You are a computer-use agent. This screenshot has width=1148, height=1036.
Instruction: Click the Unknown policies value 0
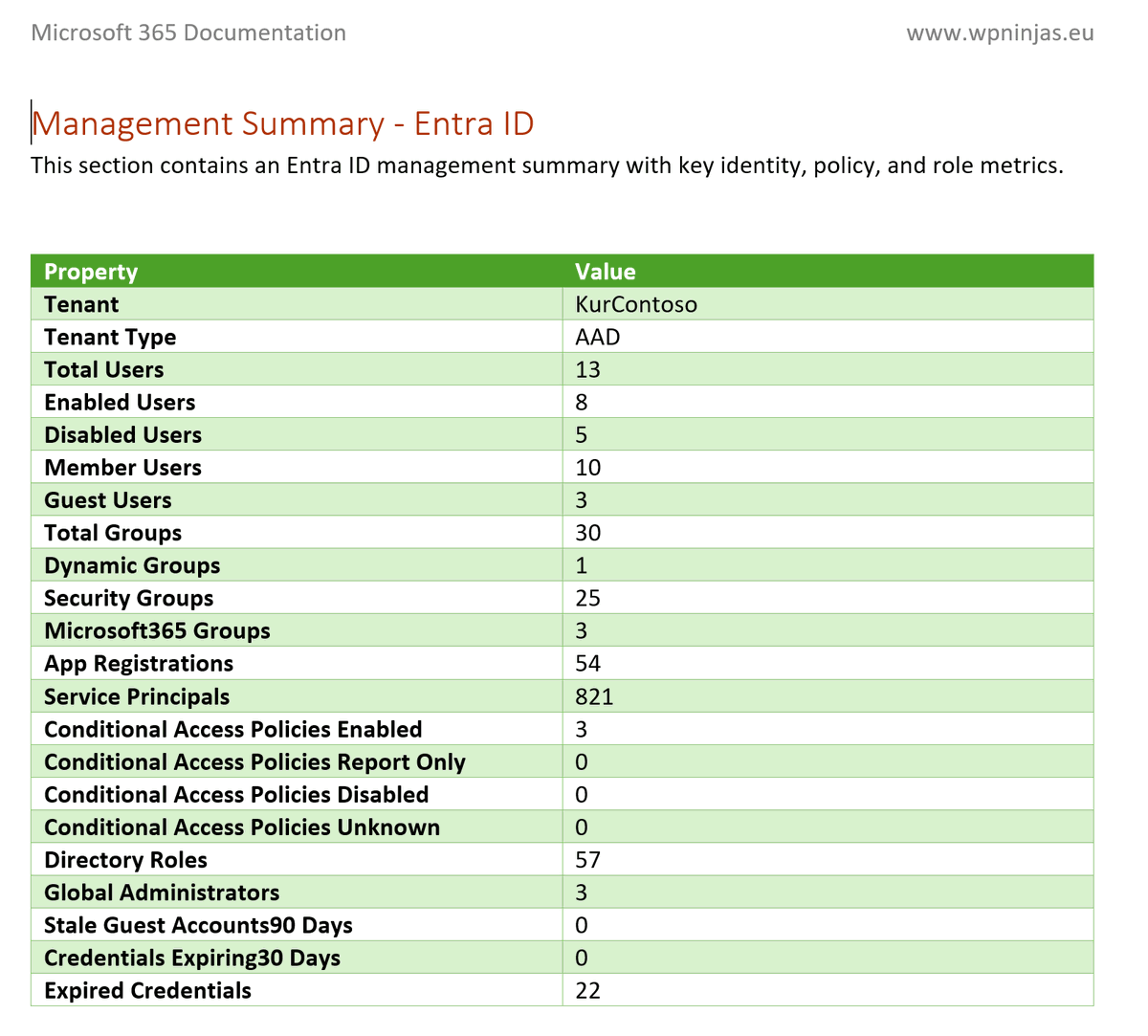[x=582, y=827]
